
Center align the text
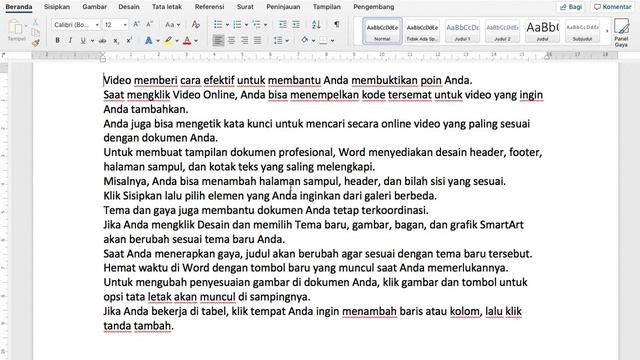click(231, 40)
